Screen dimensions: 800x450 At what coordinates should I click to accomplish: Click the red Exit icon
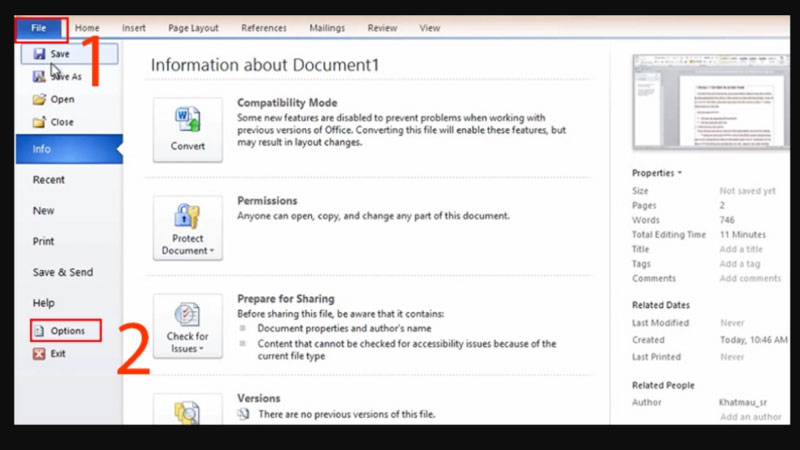(x=39, y=354)
